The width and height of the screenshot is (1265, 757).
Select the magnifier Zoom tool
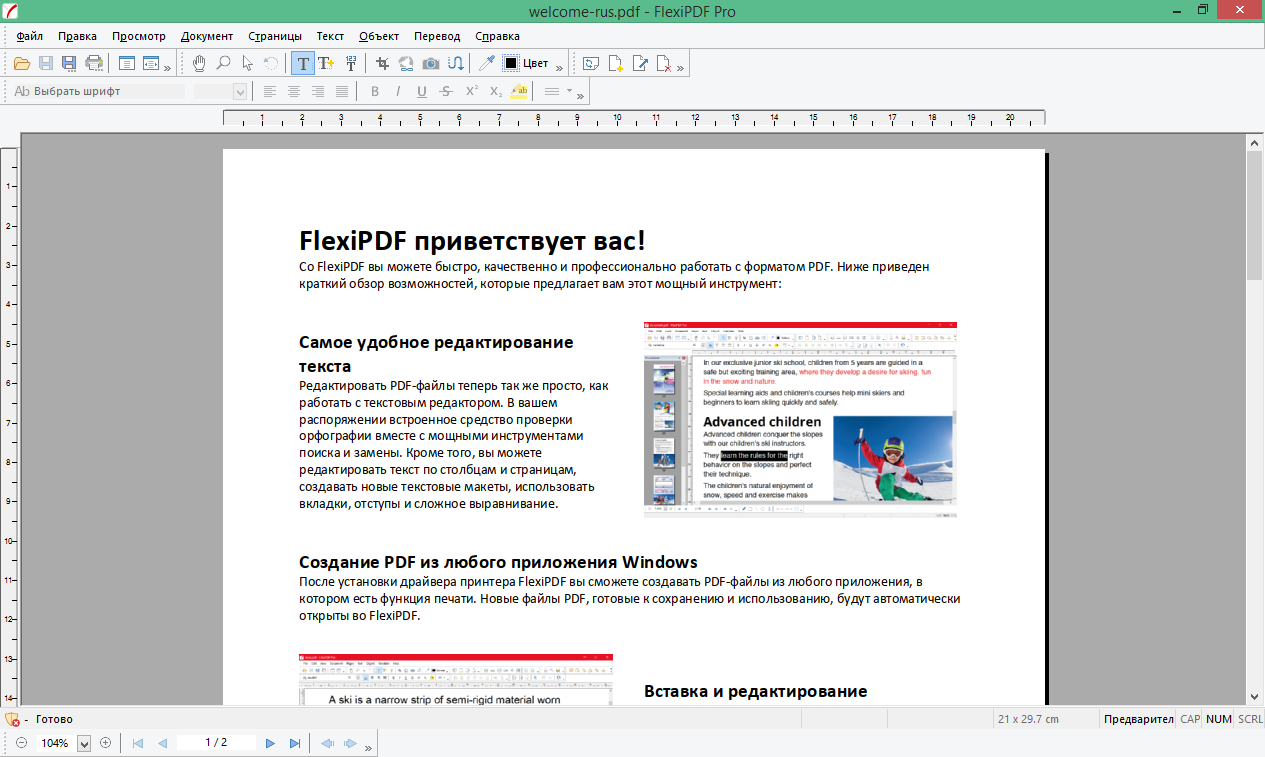(x=223, y=63)
